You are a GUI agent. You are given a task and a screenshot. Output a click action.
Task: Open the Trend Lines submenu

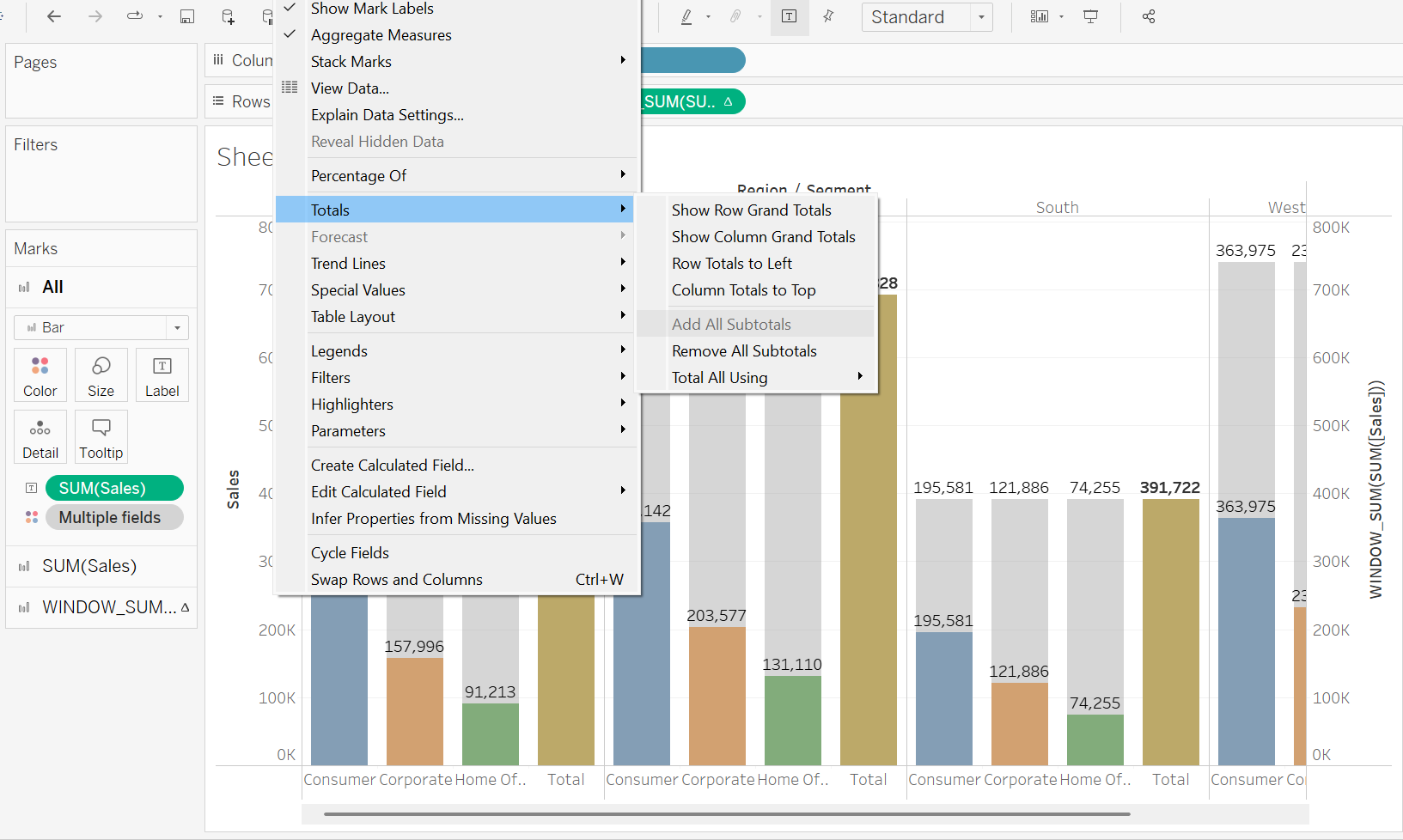(348, 263)
